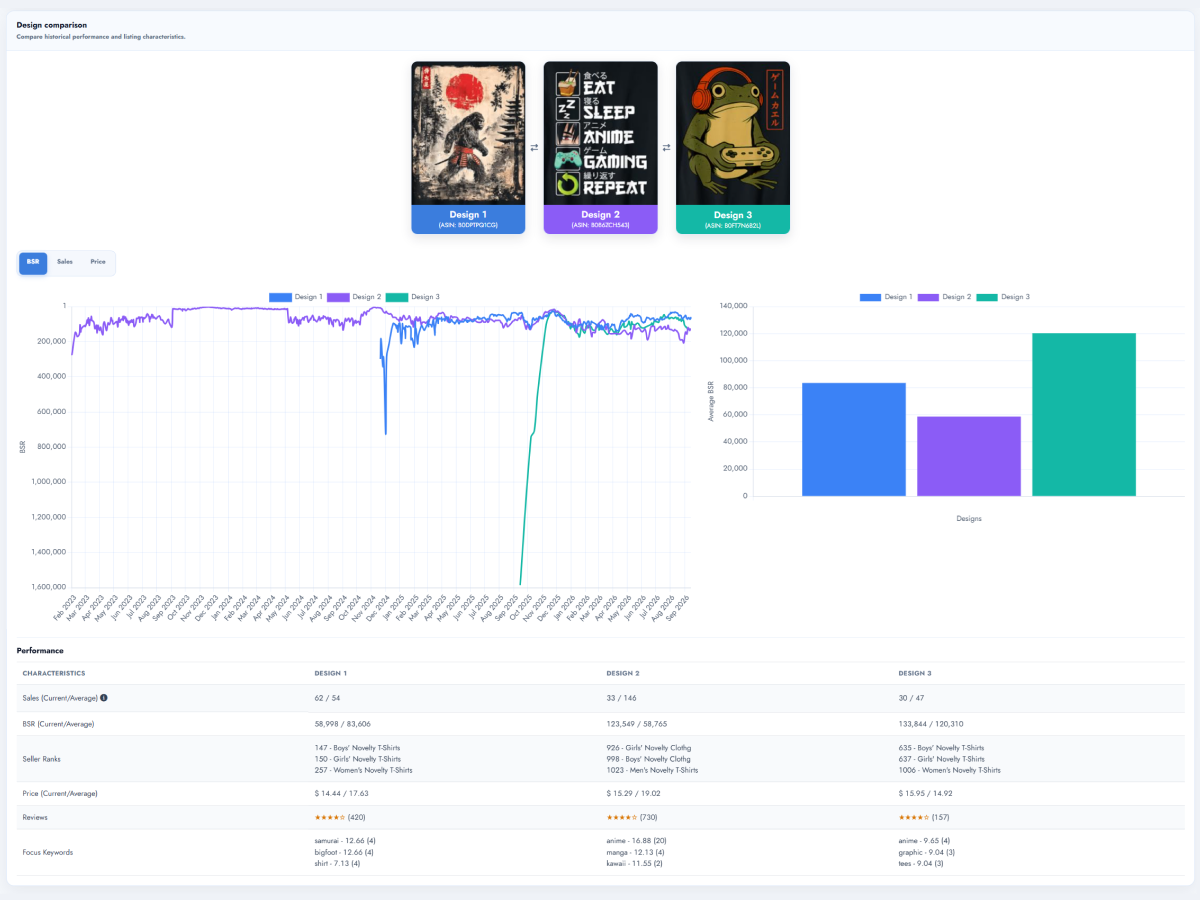
Task: Click Design 2 BSR value 123,549 / 58,765
Action: click(637, 723)
